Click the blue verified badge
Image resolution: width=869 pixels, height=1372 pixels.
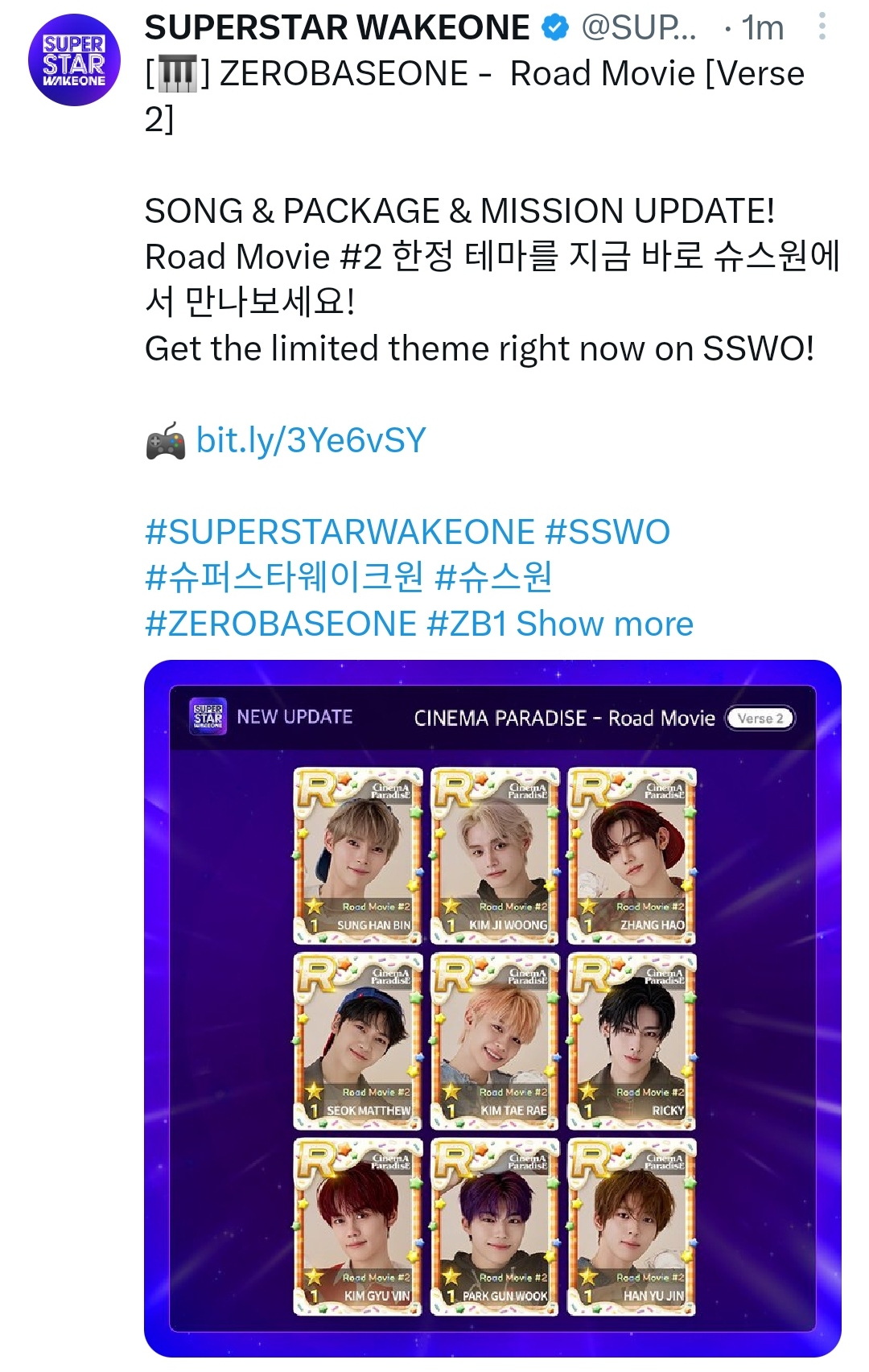click(555, 28)
